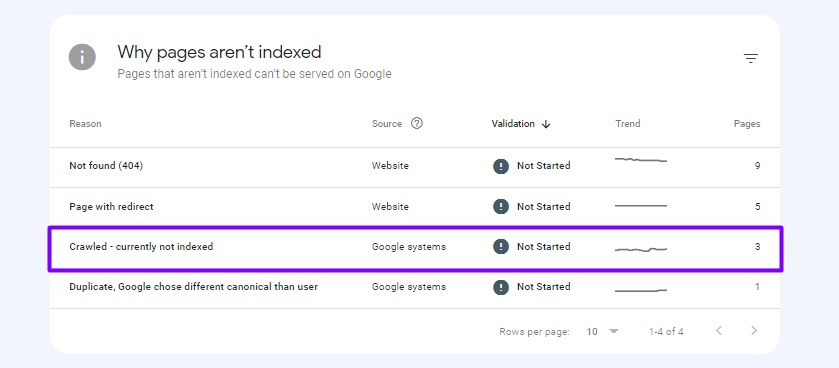Click trend sparkline for Crawled - currently not indexed
Viewport: 839px width, 368px height.
[641, 249]
